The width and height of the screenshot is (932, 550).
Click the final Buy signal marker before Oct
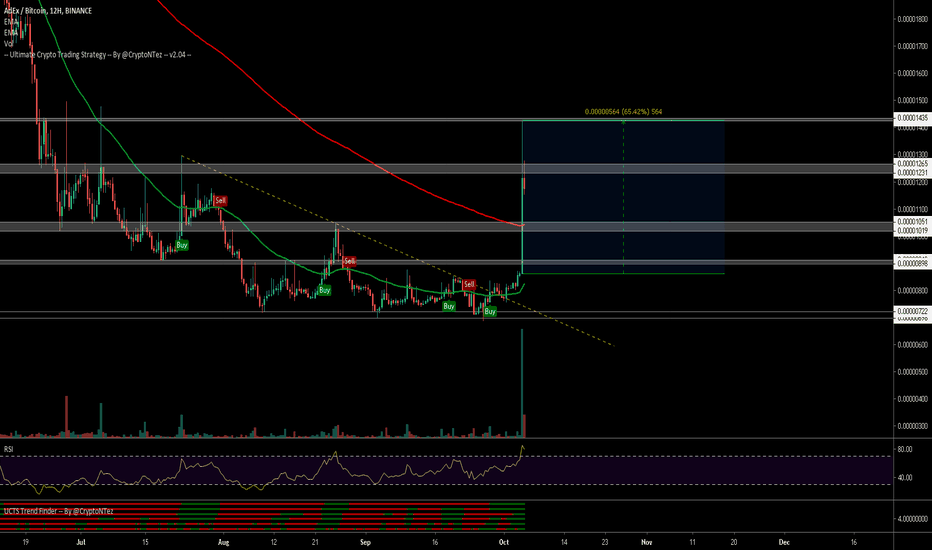(x=490, y=311)
